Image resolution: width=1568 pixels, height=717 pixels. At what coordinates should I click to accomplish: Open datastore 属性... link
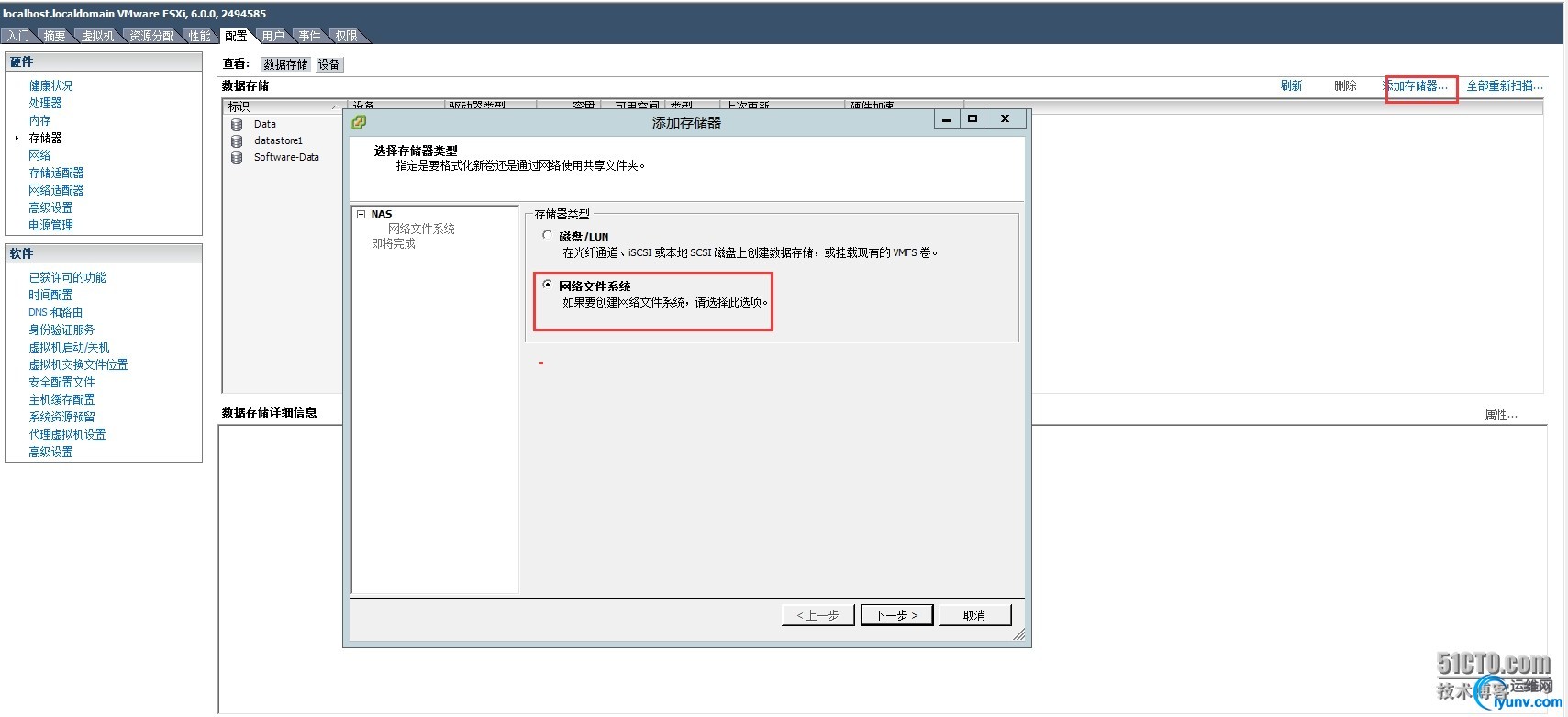[x=1501, y=414]
